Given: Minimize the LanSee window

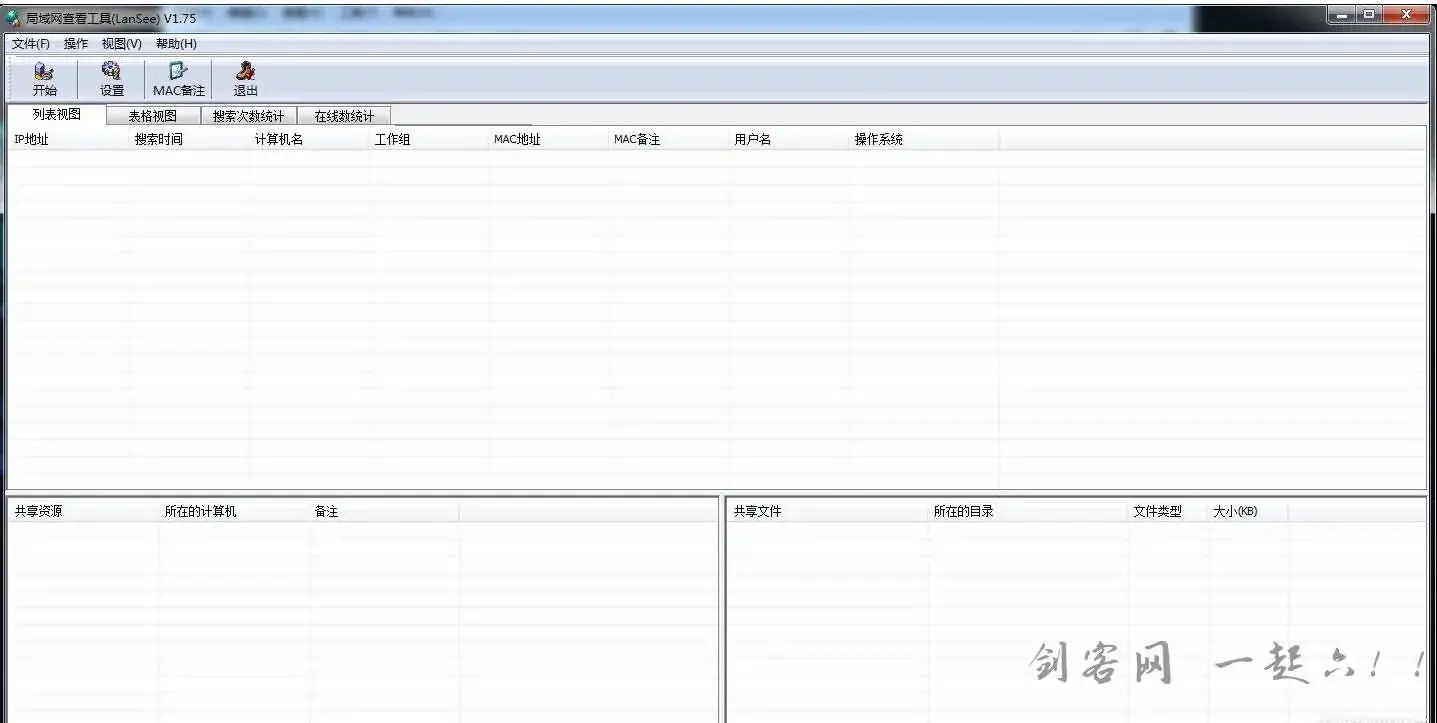Looking at the screenshot, I should (x=1342, y=14).
